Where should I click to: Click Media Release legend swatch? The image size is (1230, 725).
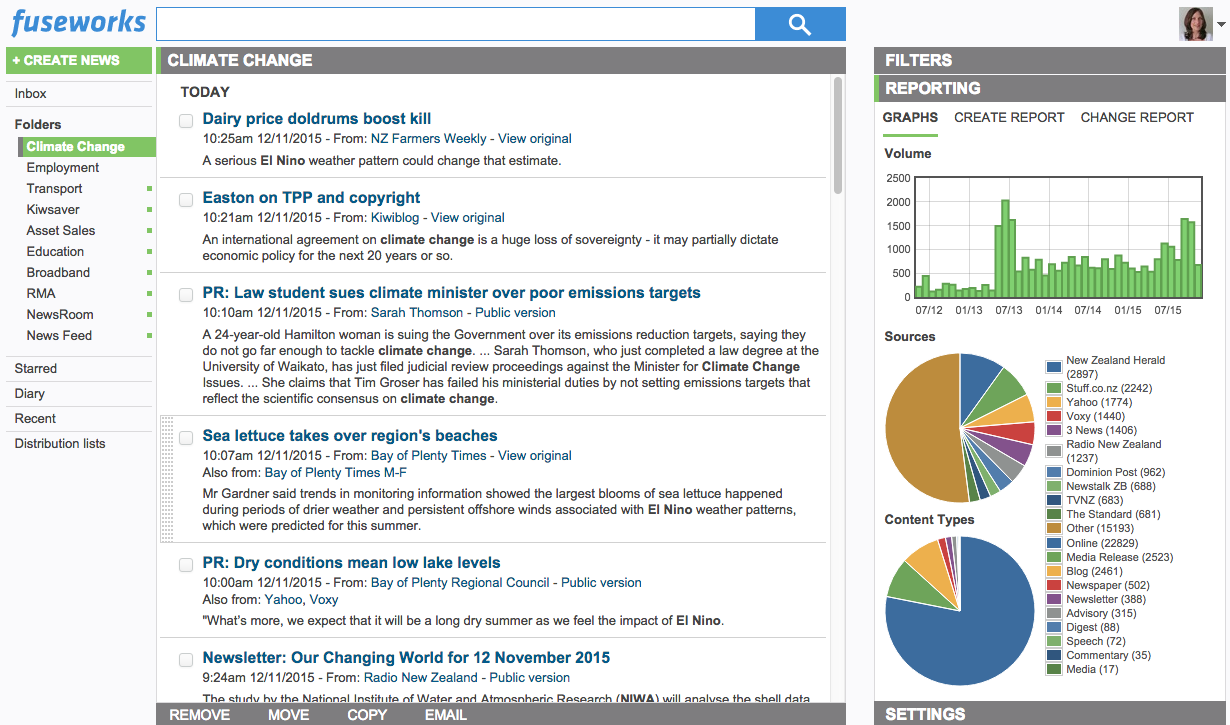pos(1054,557)
